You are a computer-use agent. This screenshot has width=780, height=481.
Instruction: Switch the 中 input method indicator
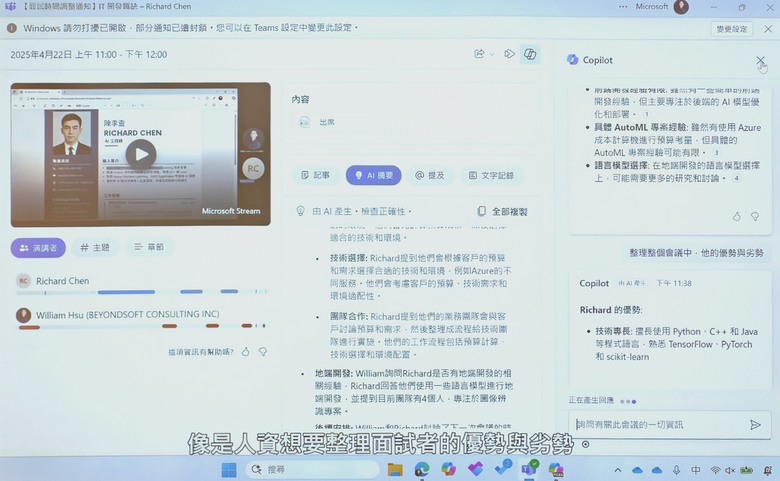pos(695,470)
